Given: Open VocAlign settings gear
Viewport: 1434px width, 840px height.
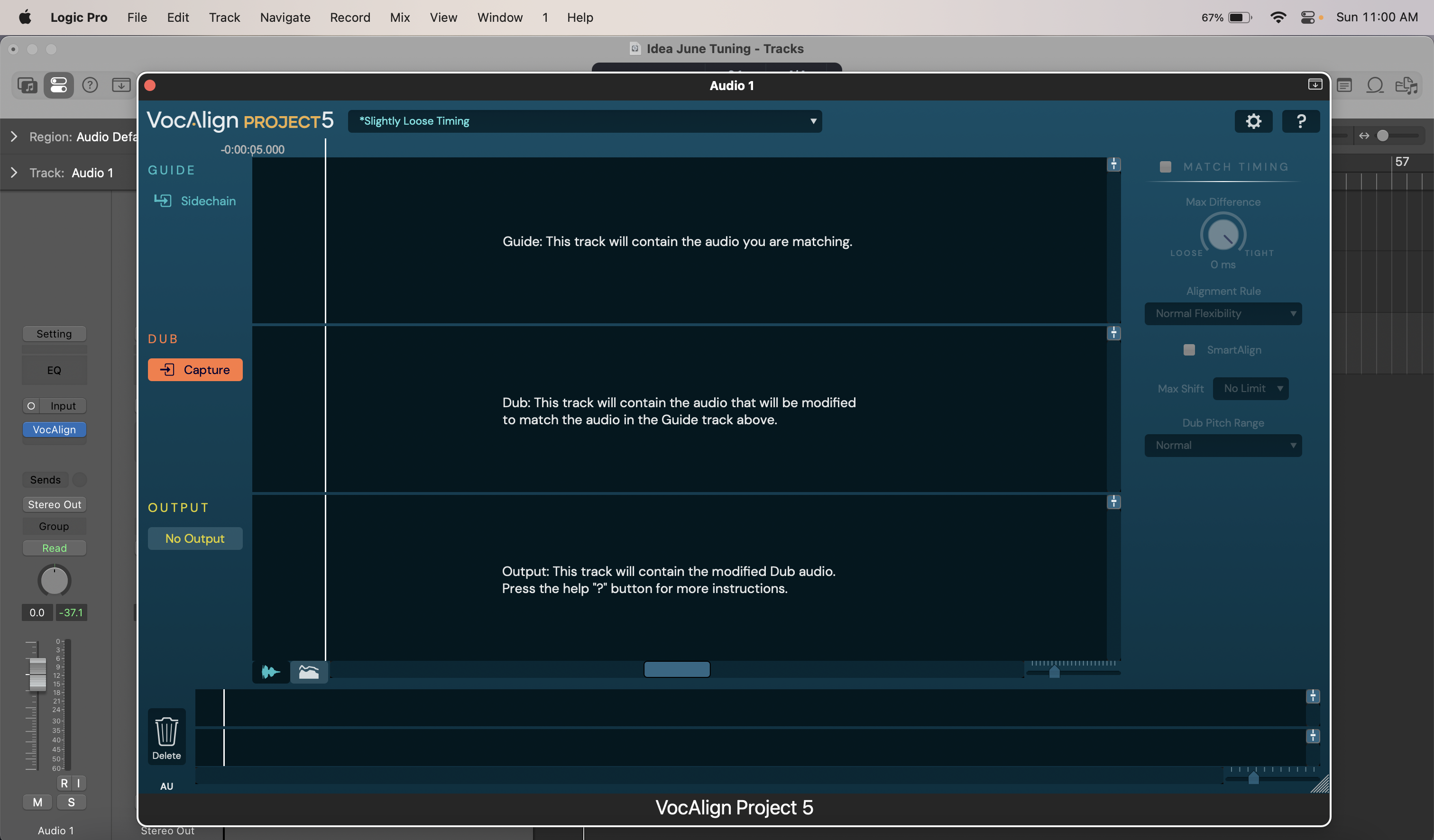Looking at the screenshot, I should [x=1253, y=121].
